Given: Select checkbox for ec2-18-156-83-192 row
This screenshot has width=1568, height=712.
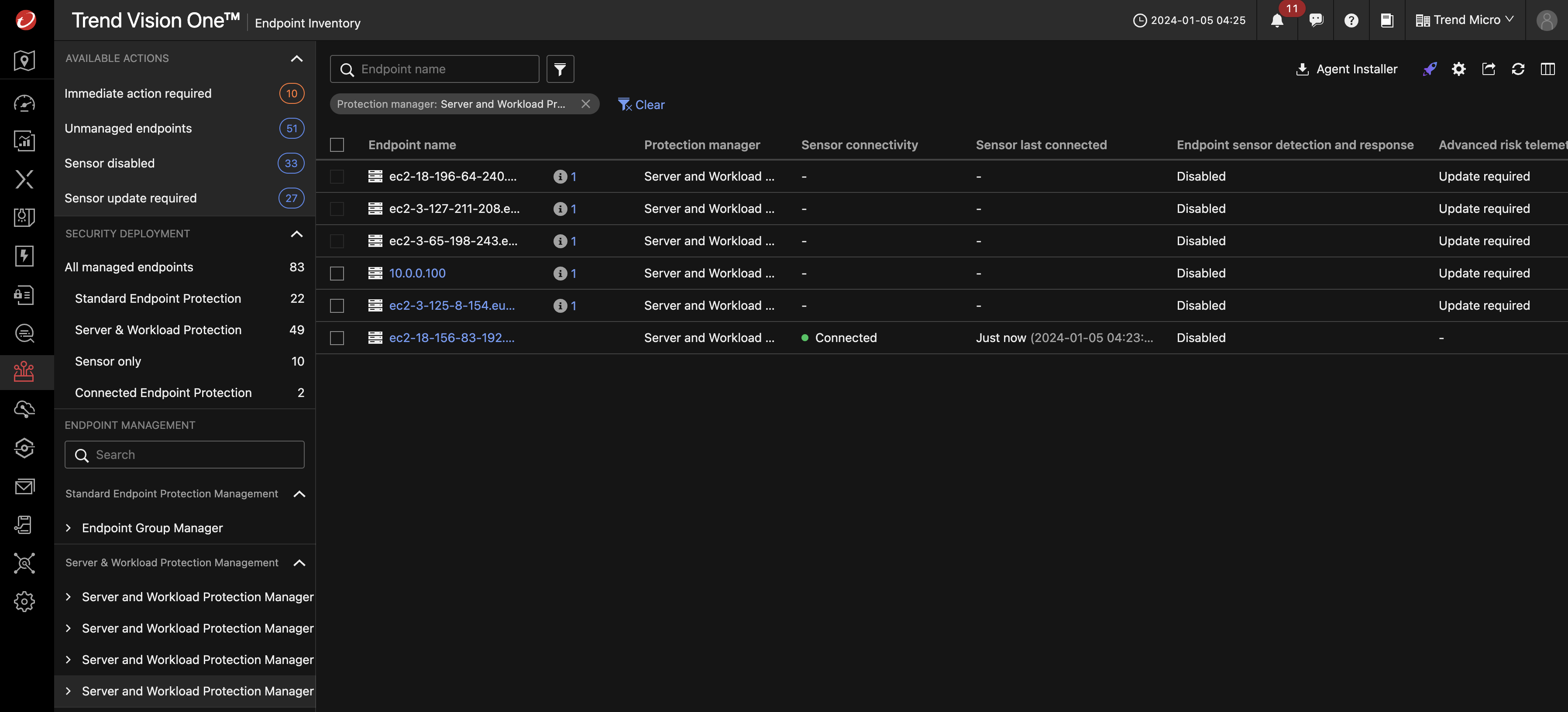Looking at the screenshot, I should pyautogui.click(x=337, y=338).
